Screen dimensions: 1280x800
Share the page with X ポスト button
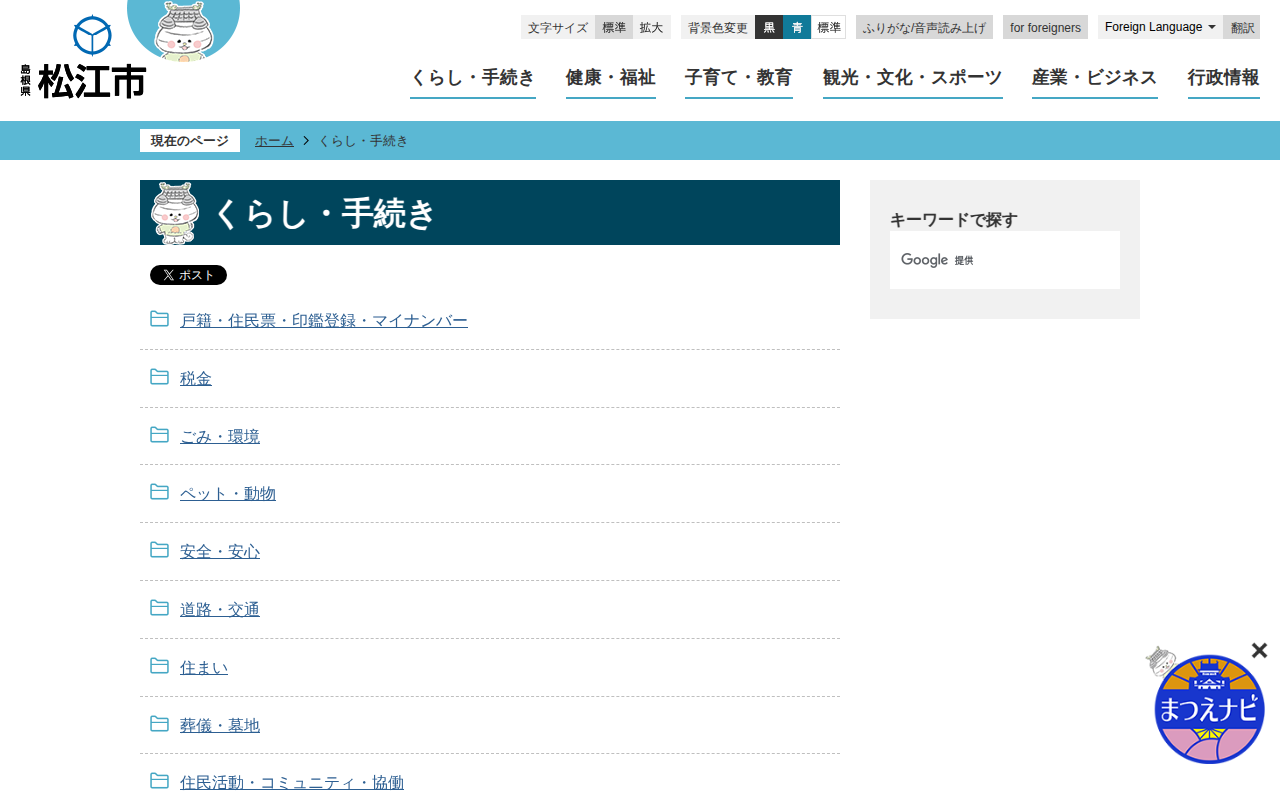(188, 275)
